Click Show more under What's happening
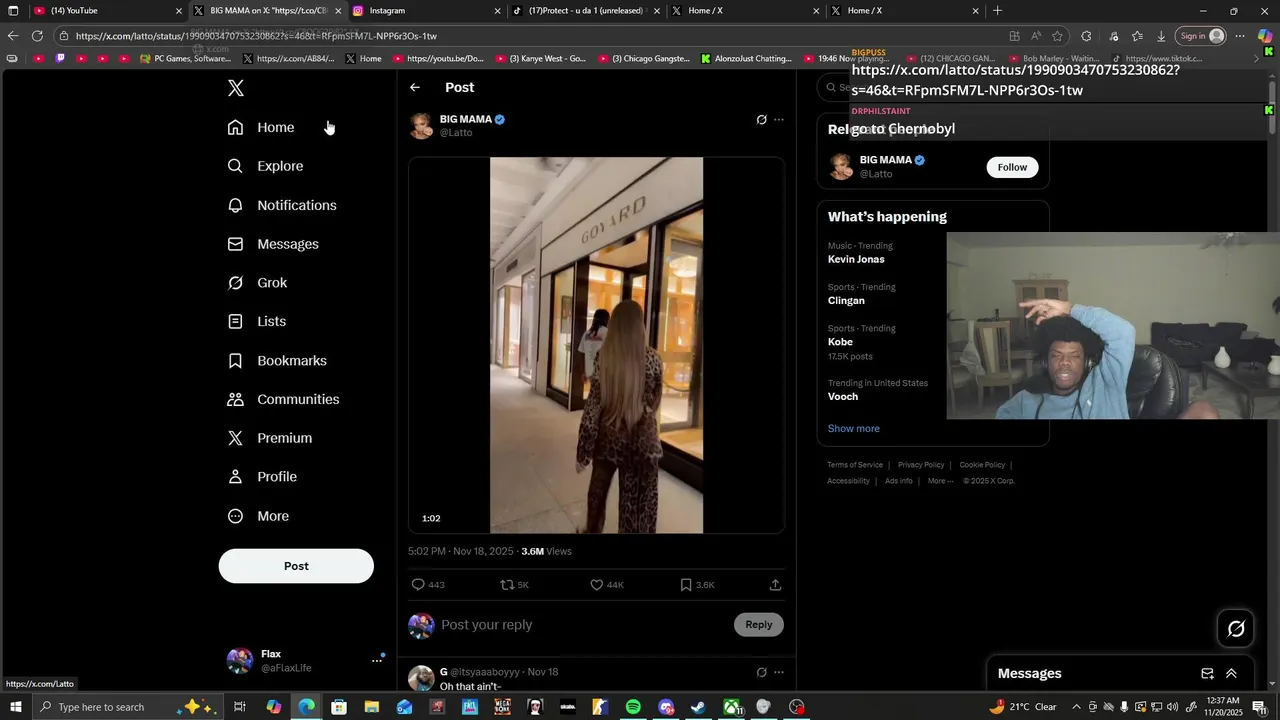The image size is (1280, 720). (x=853, y=429)
